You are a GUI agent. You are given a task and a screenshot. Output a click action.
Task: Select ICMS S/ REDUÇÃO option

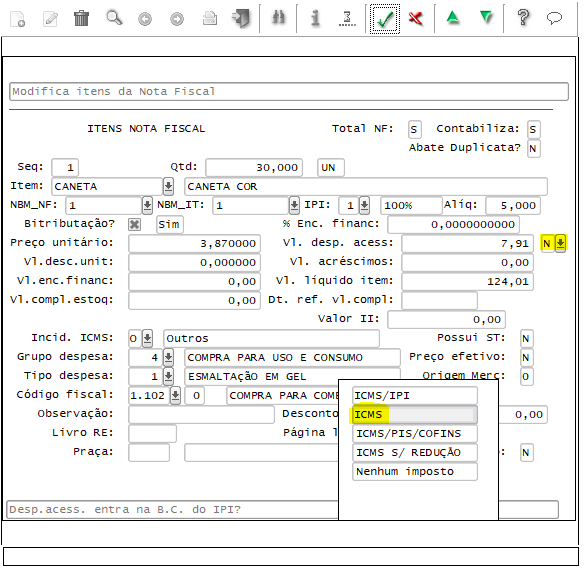pos(415,453)
